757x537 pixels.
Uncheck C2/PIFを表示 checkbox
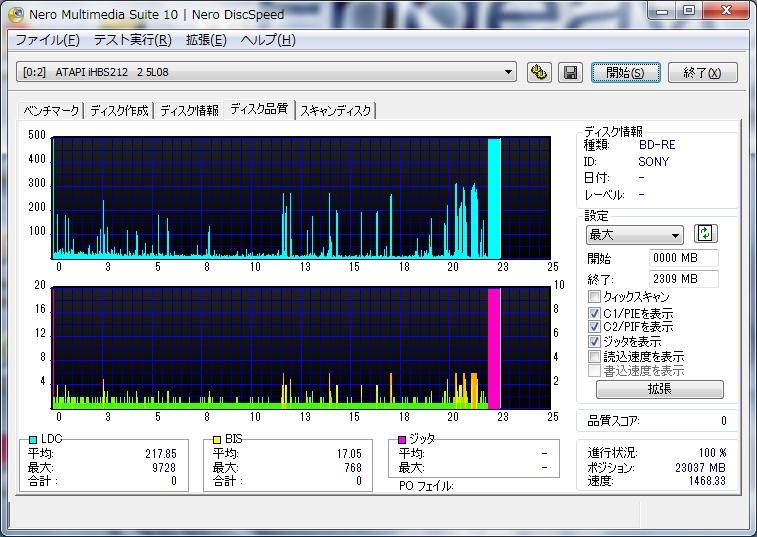594,326
